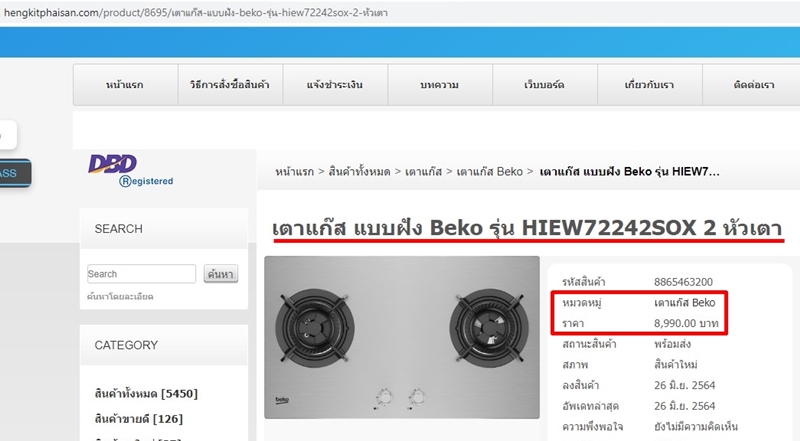800x441 pixels.
Task: Click the Beko gas stove product image
Action: pos(402,337)
